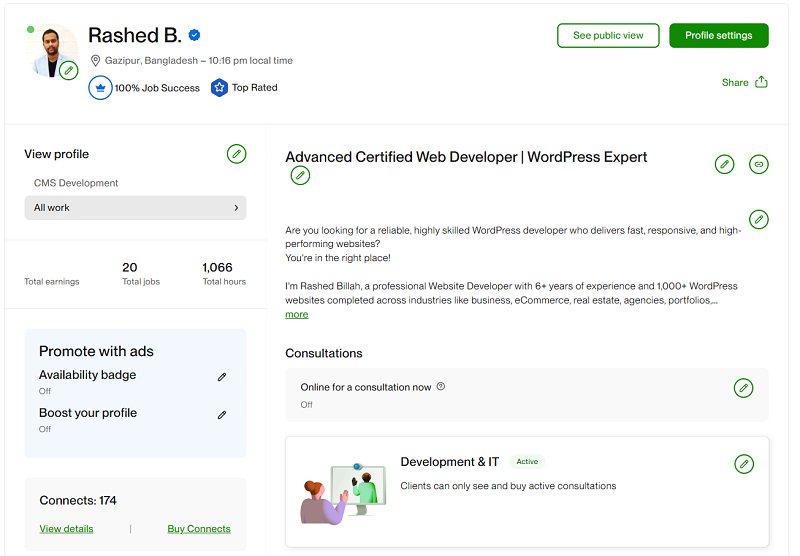This screenshot has height=556, width=800.
Task: Edit Online for a consultation now setting
Action: click(743, 388)
